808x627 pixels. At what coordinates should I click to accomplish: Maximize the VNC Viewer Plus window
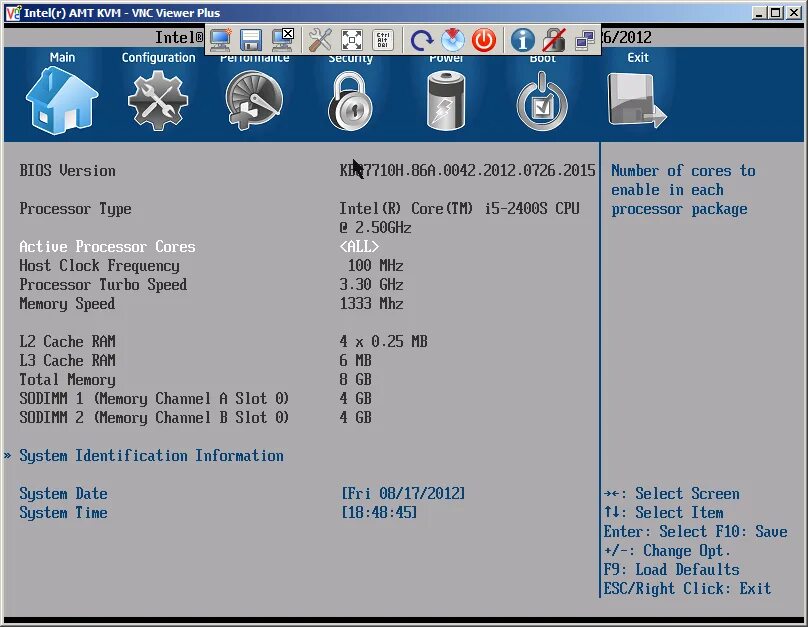point(775,13)
